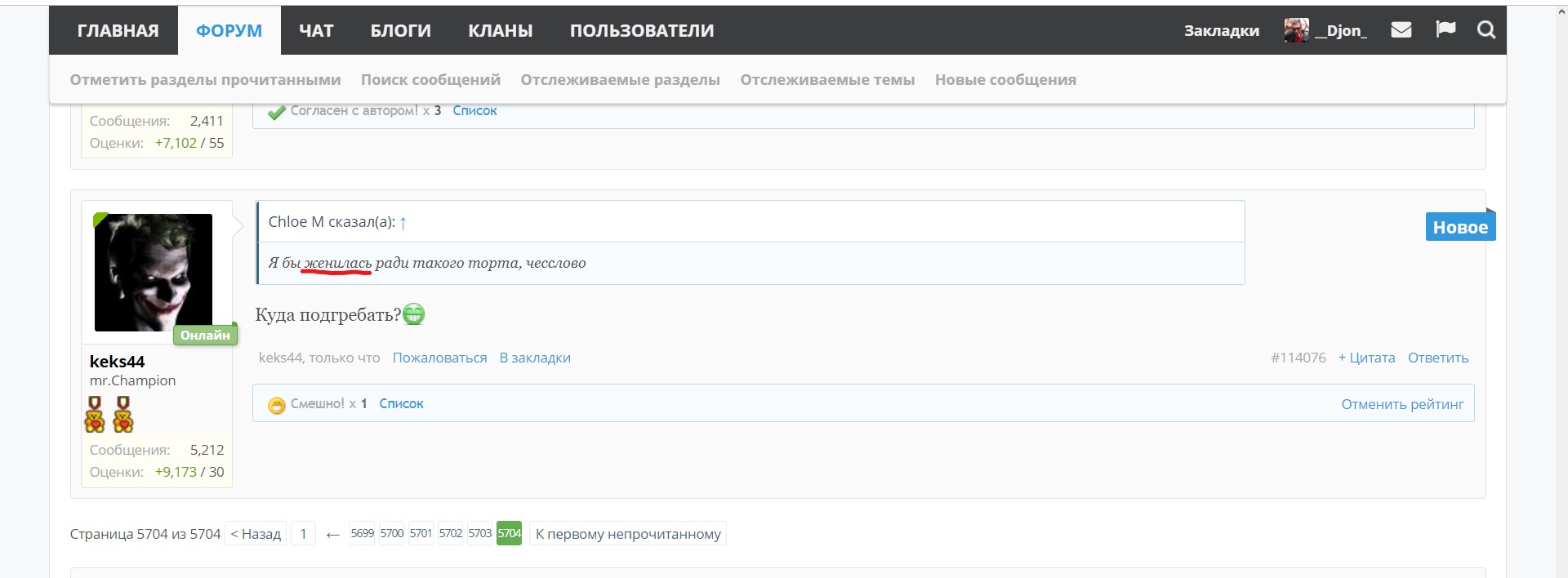Open search with magnifier icon

click(x=1486, y=30)
